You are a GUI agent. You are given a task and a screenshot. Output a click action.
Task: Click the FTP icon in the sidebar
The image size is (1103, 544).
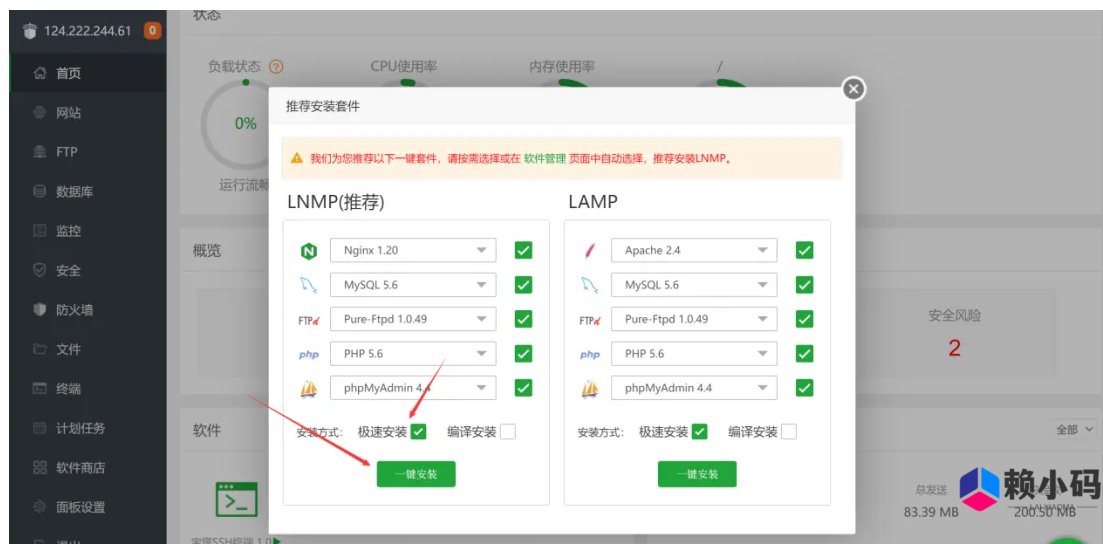(x=40, y=152)
